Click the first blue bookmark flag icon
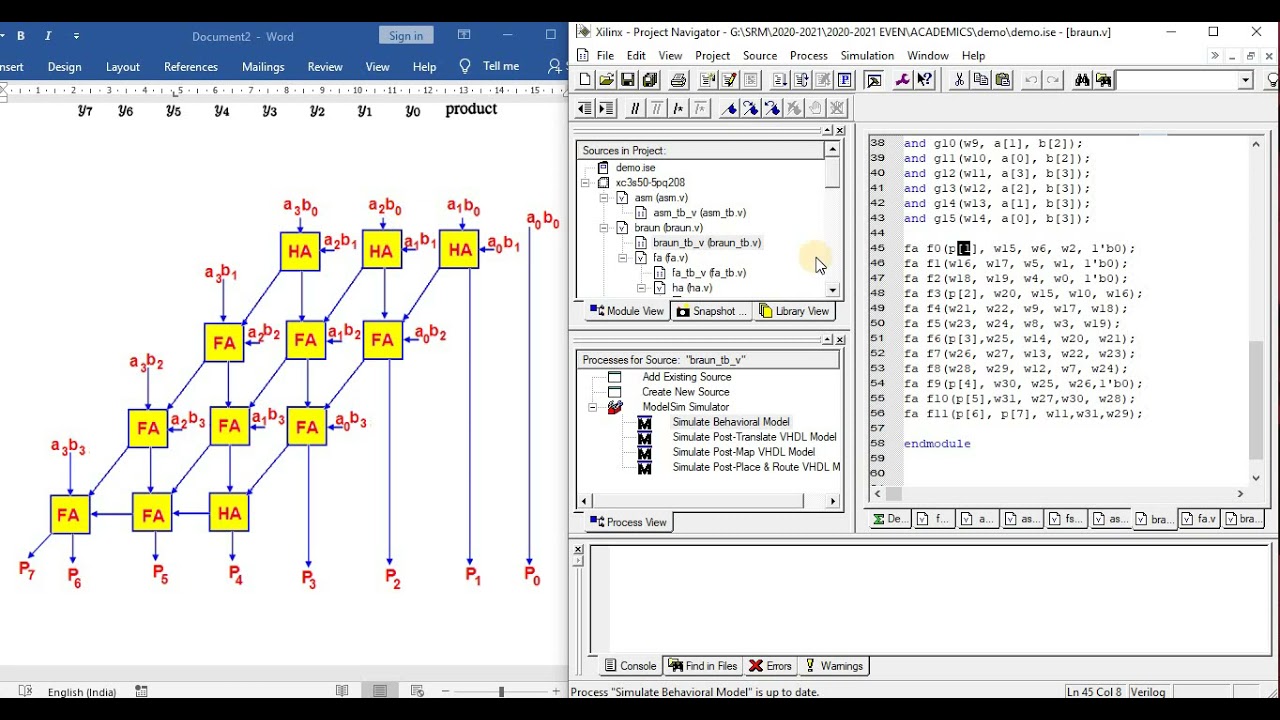Viewport: 1280px width, 720px height. (x=729, y=108)
